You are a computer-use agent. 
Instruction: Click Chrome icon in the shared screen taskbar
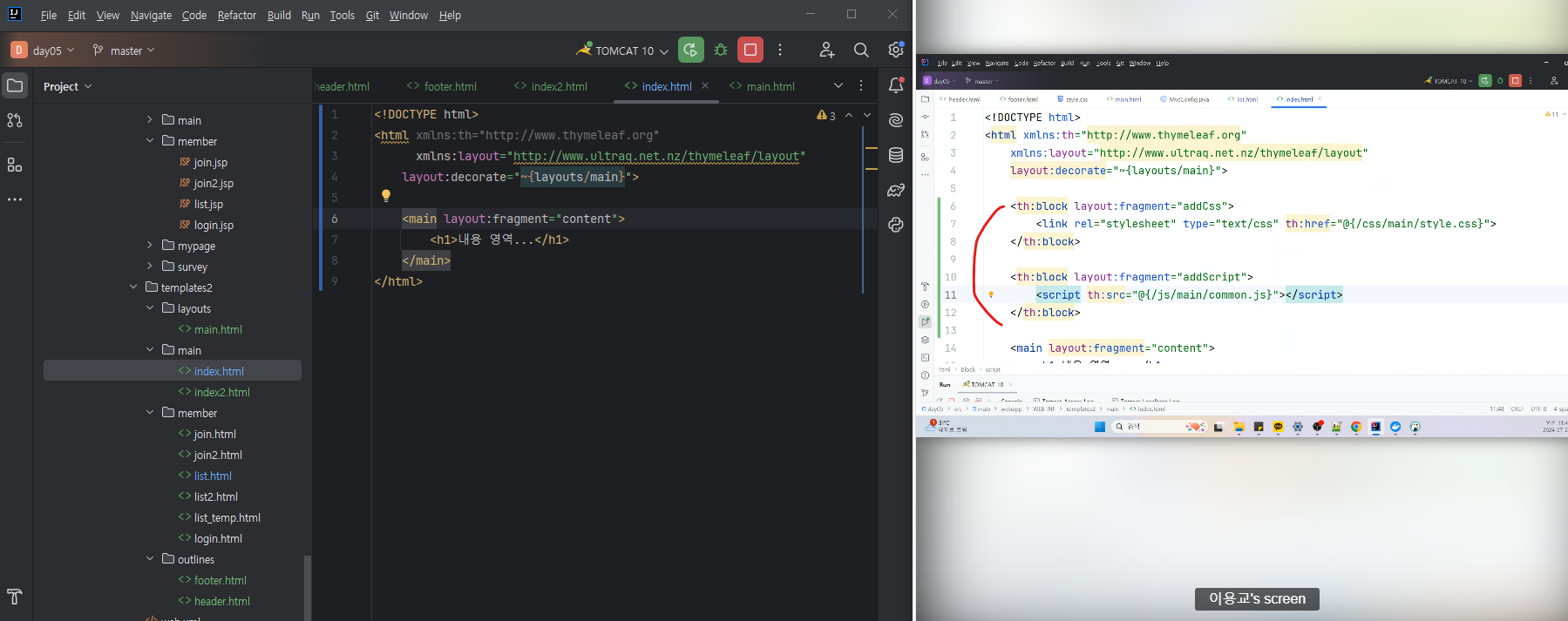1356,427
